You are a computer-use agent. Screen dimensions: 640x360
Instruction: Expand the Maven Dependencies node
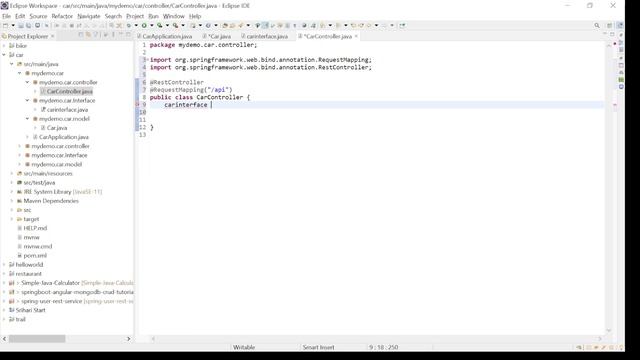tap(12, 201)
